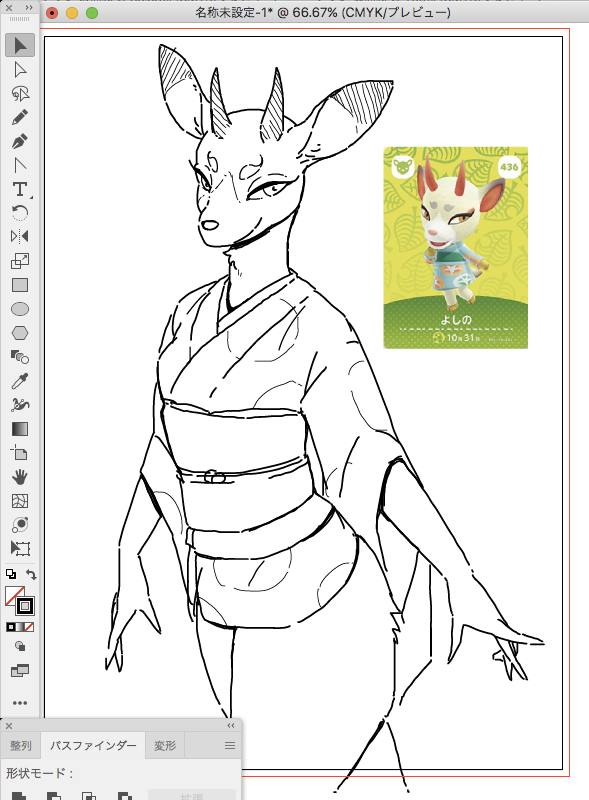Click the green zoom window button
This screenshot has width=589, height=800.
coord(92,13)
